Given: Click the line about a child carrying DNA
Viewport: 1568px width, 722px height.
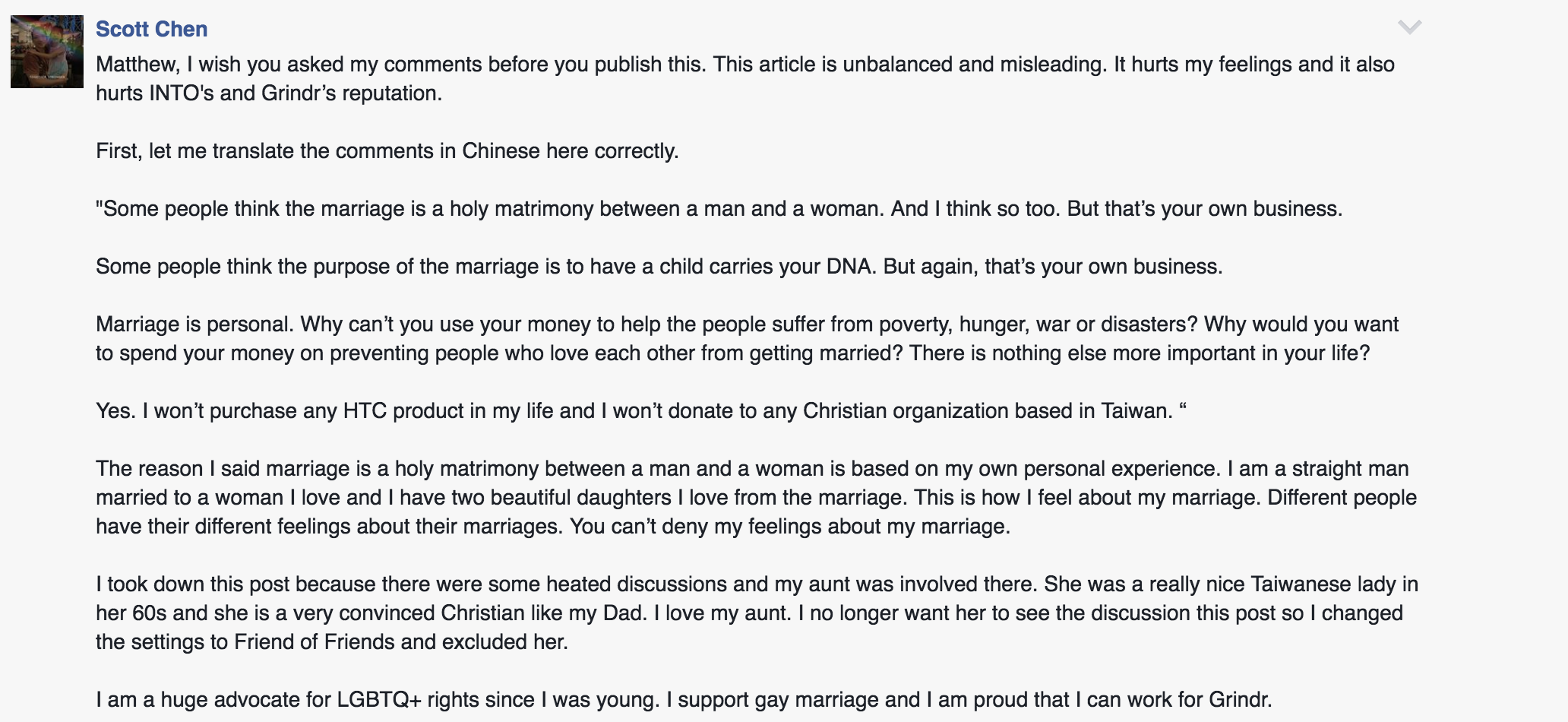Looking at the screenshot, I should [659, 266].
